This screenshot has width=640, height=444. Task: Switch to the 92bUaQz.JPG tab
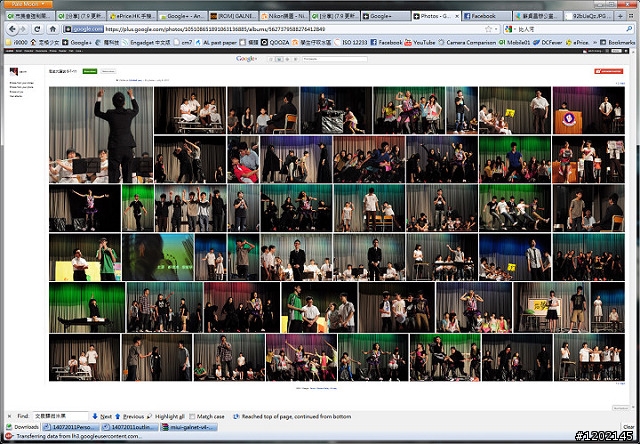coord(589,16)
